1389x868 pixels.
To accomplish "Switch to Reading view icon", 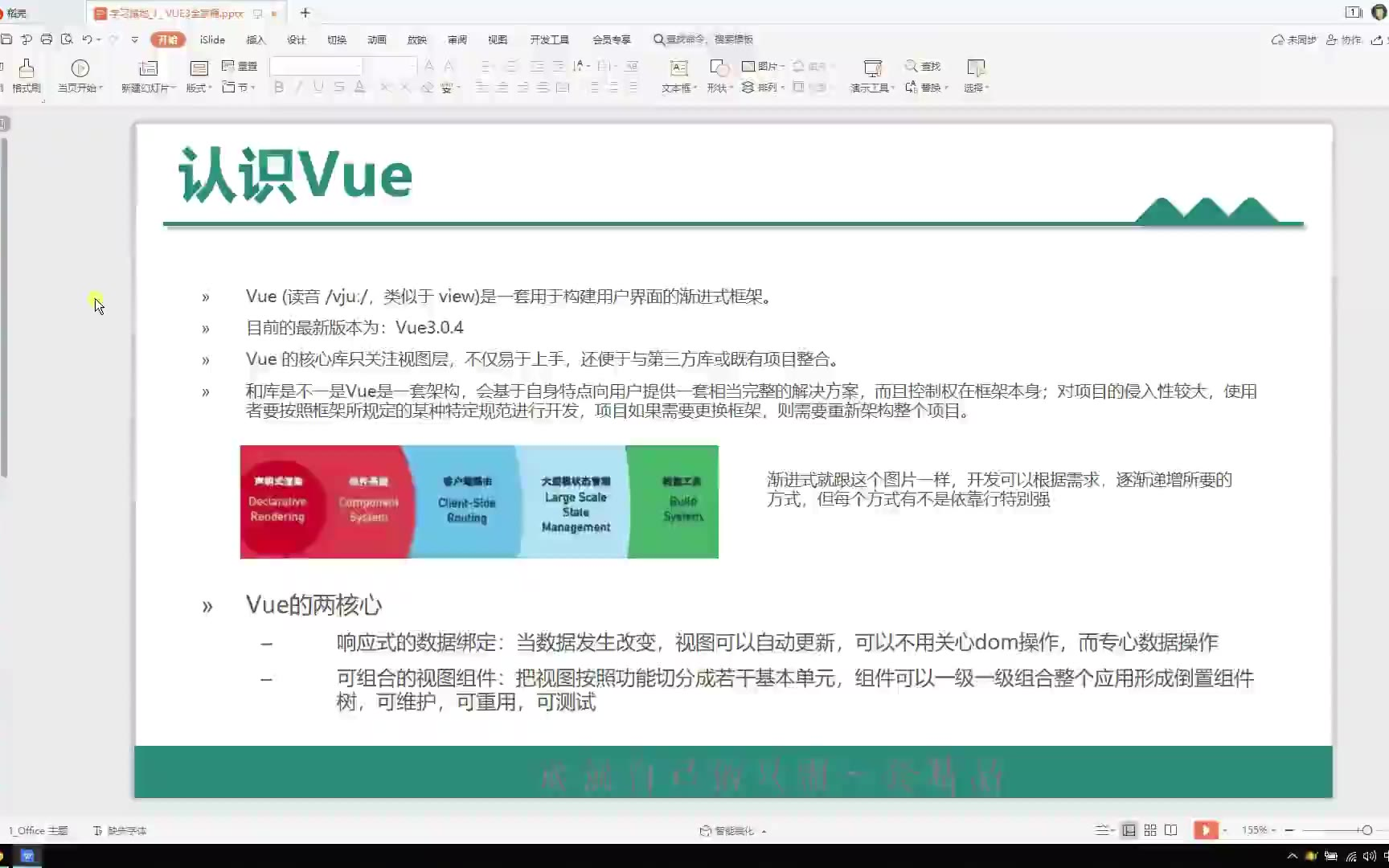I will click(x=1171, y=830).
